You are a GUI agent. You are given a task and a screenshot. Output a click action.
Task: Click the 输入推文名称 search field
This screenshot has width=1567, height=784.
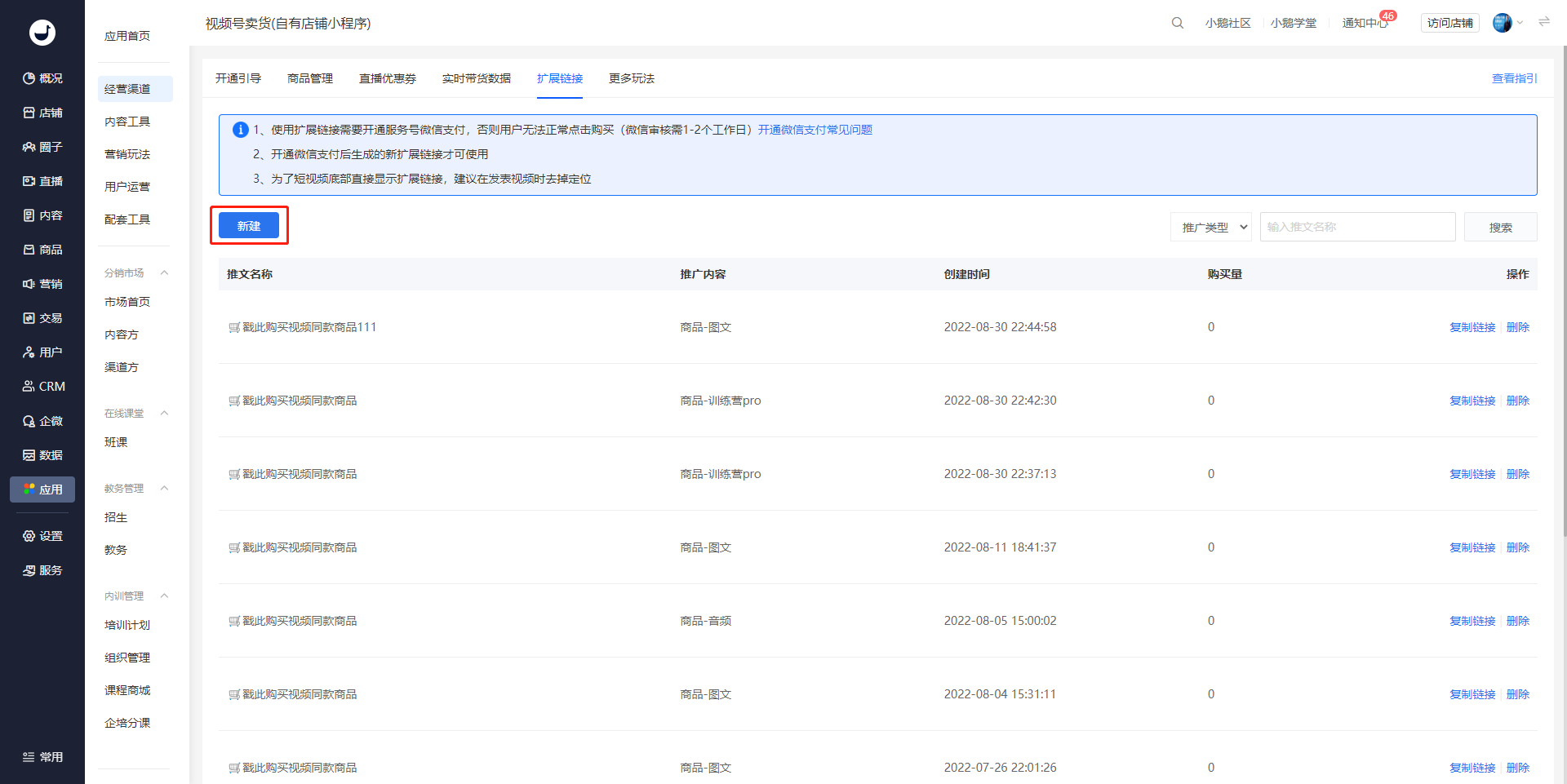[x=1358, y=227]
